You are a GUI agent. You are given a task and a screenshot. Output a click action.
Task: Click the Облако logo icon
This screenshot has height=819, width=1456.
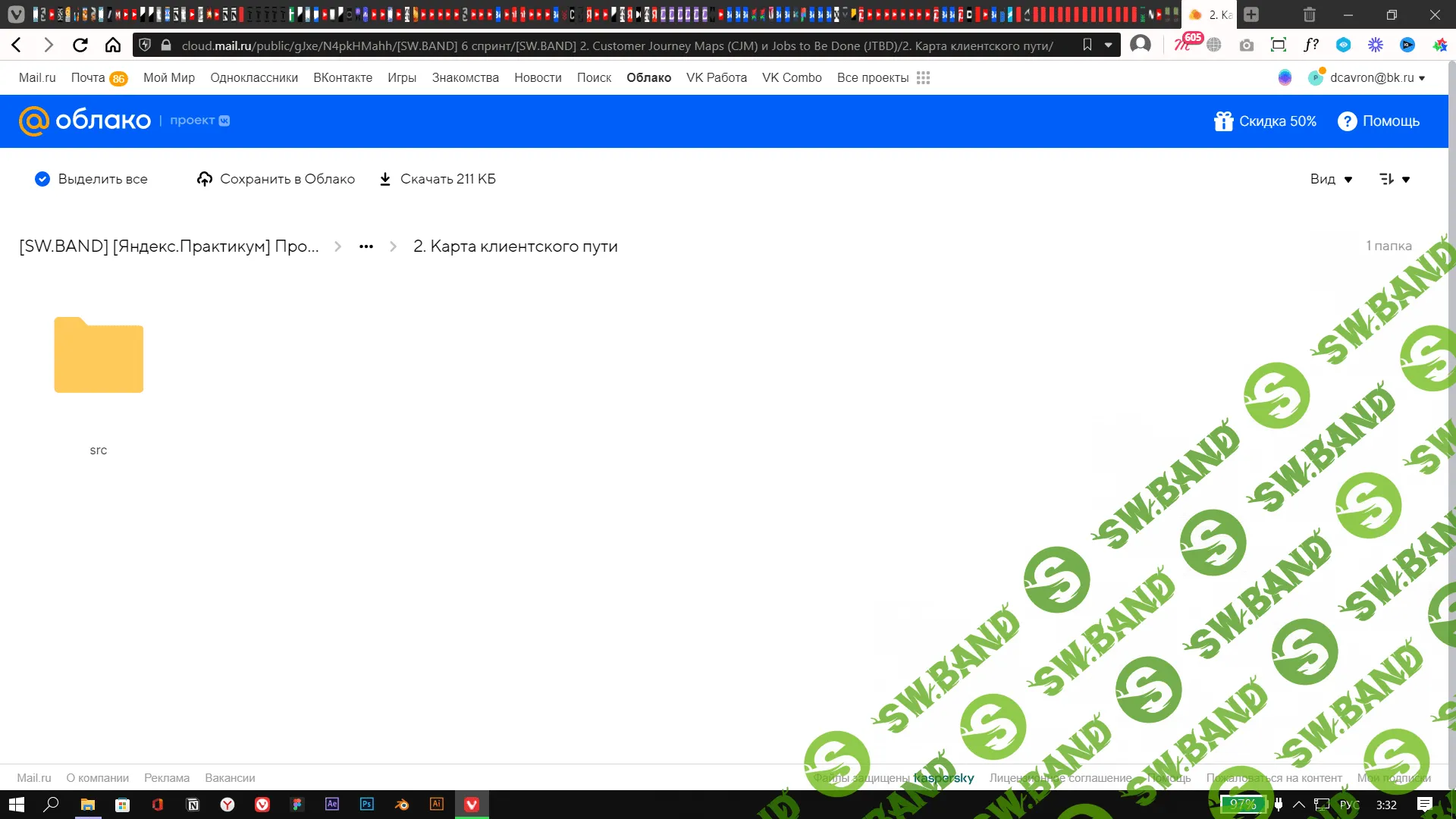click(34, 121)
